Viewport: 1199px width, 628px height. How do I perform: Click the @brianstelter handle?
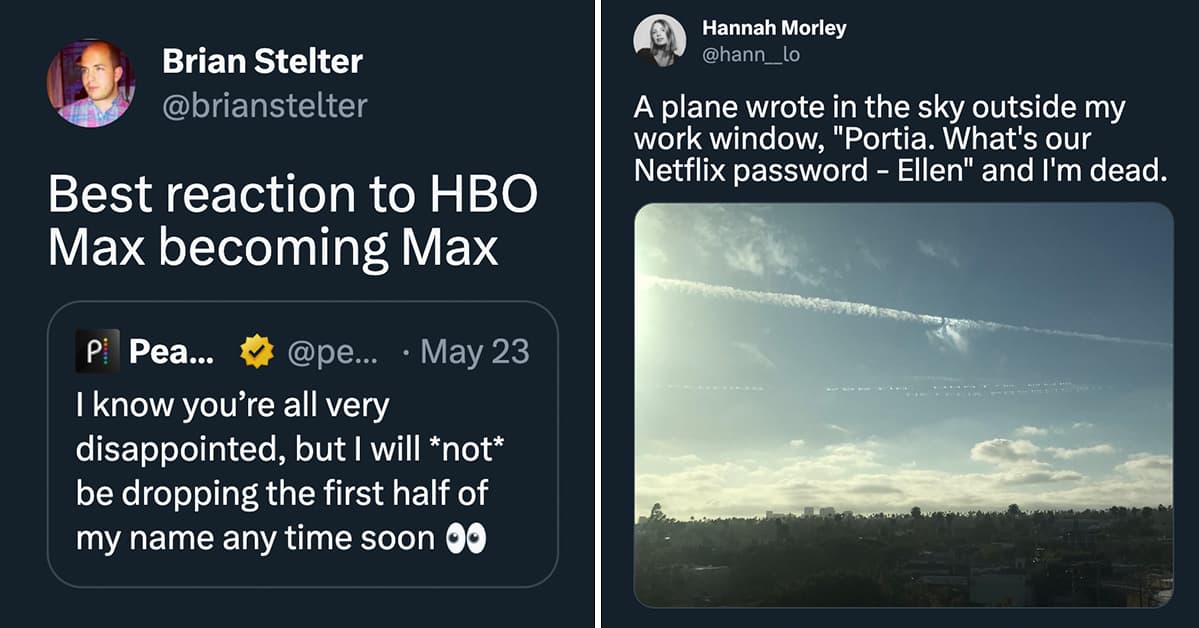click(x=267, y=106)
